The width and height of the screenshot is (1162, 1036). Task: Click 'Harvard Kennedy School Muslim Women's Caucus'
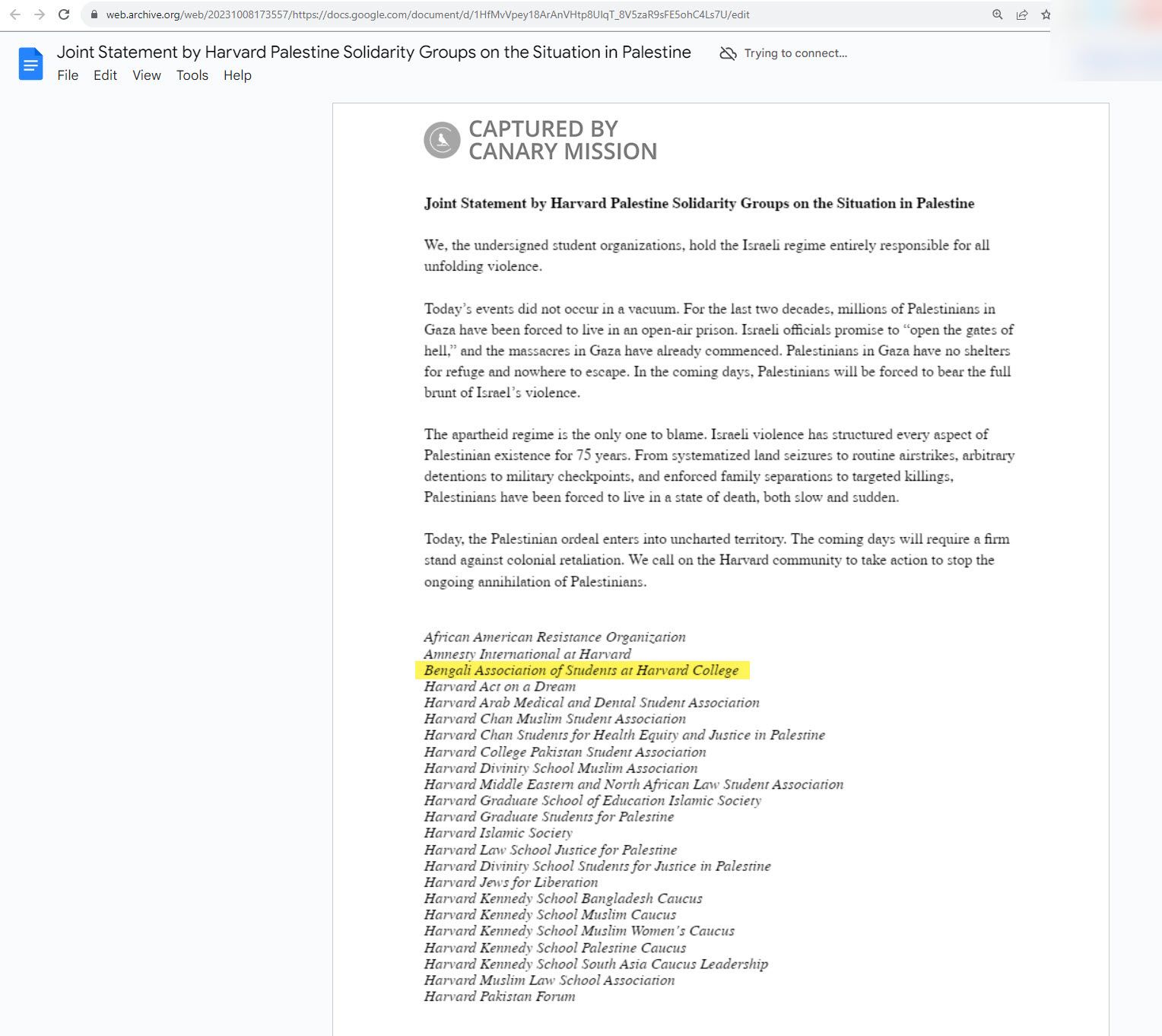[579, 931]
